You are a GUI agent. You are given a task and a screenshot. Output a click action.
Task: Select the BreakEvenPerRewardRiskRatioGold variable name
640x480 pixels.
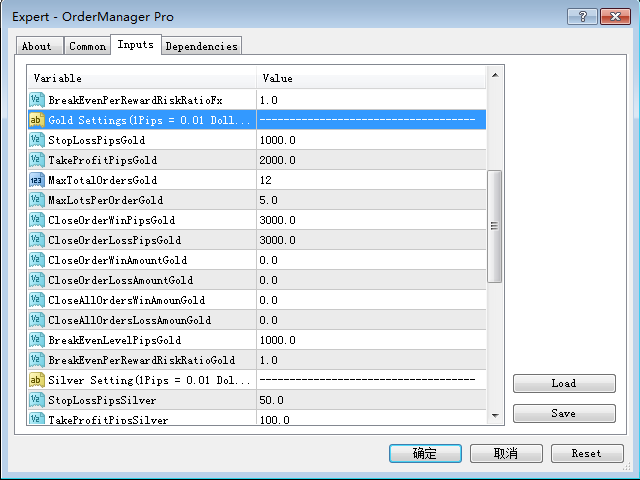pyautogui.click(x=142, y=360)
